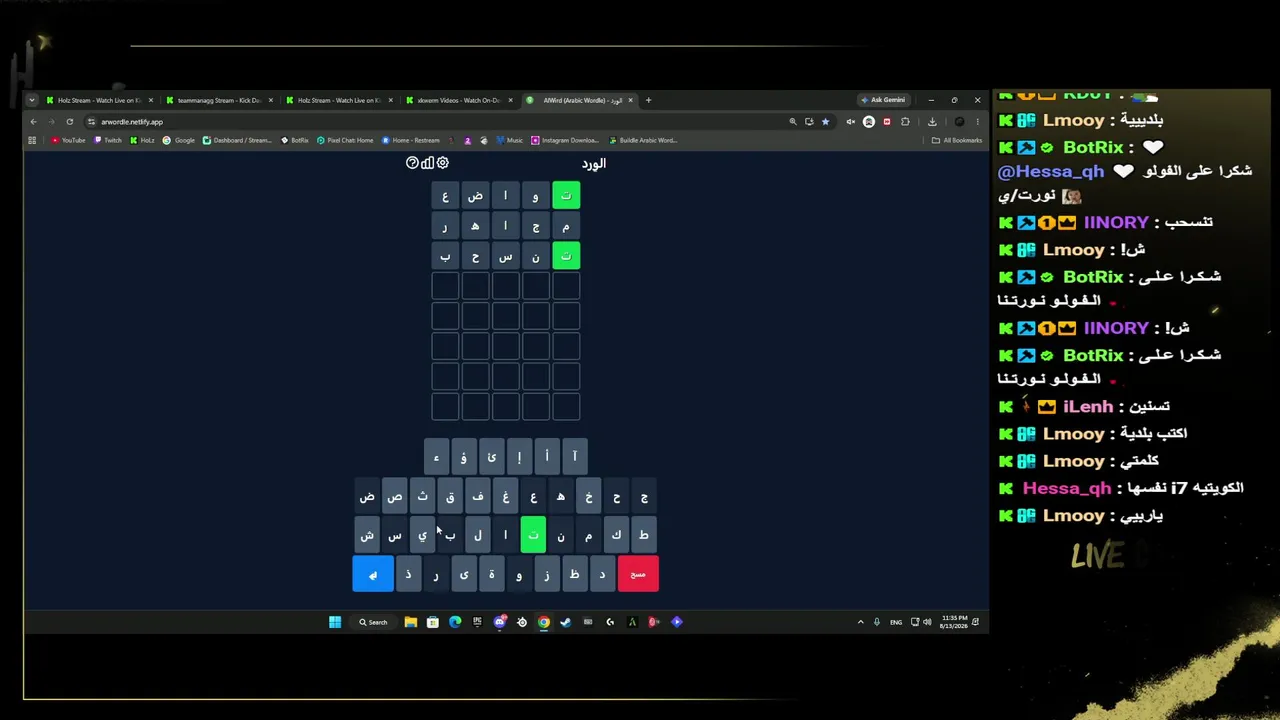
Task: Click the taskbar Search box
Action: tap(373, 622)
